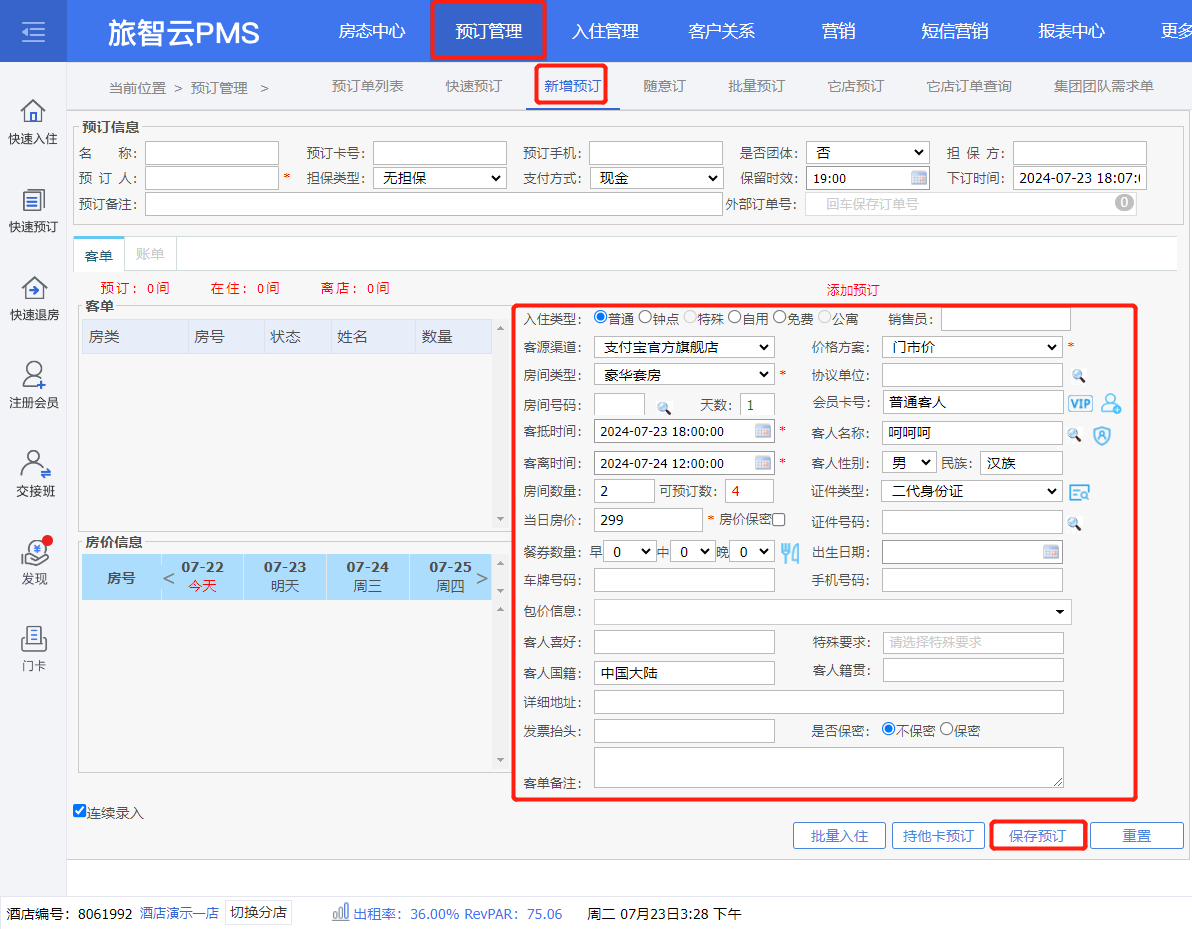Click add-member person icon beside VIP
Viewport: 1192px width, 929px height.
(1111, 404)
